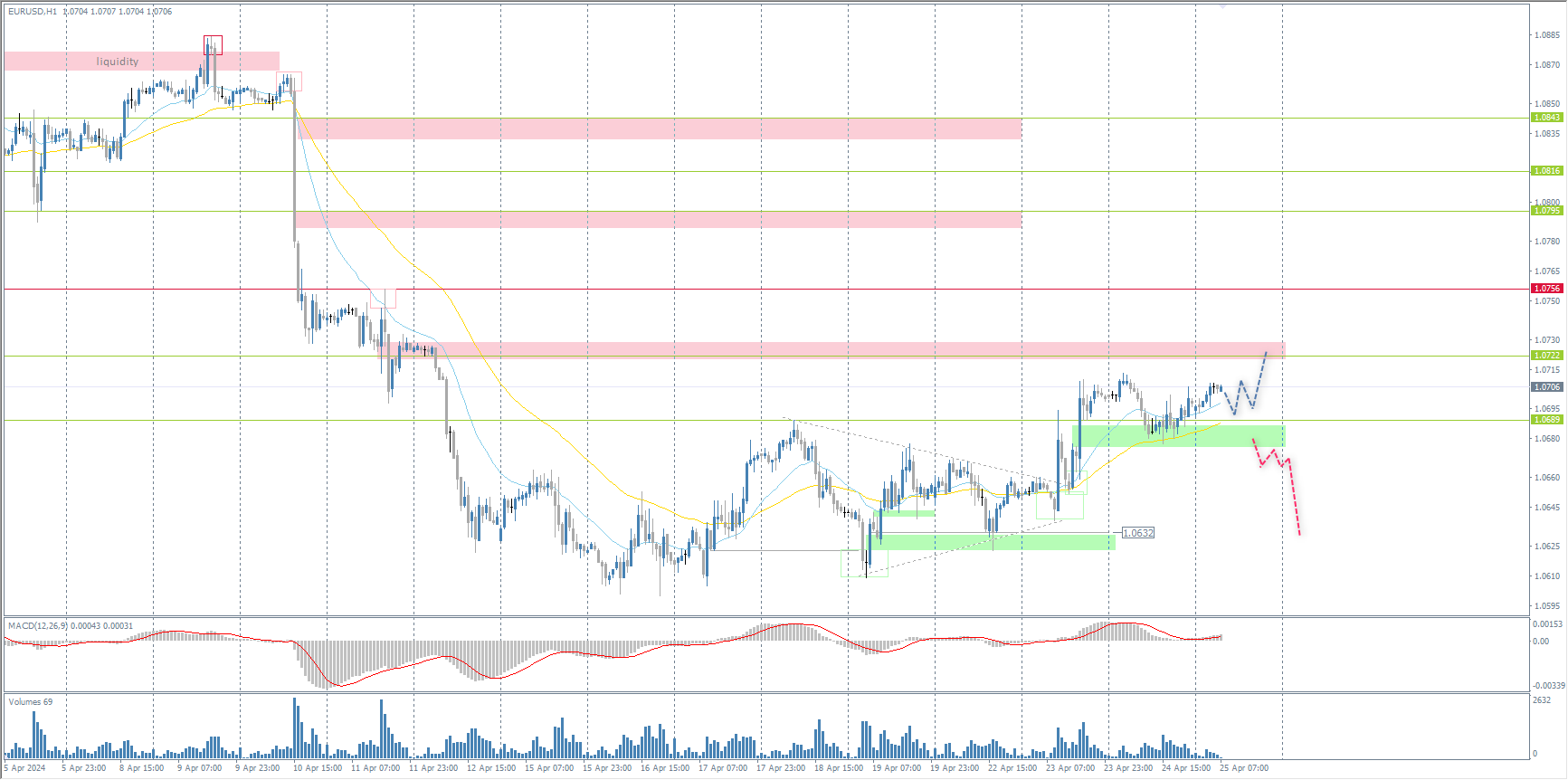Select the pink zone below the 1.0843 line
This screenshot has width=1568, height=780.
(659, 129)
